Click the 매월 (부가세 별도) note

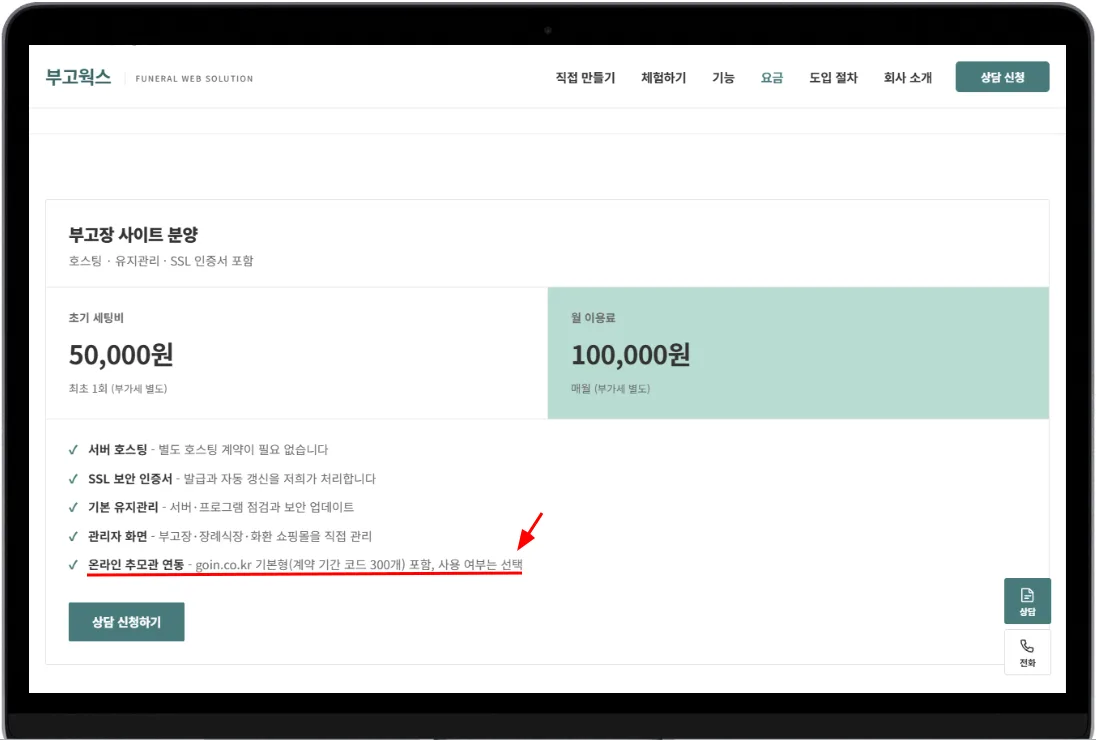point(610,389)
